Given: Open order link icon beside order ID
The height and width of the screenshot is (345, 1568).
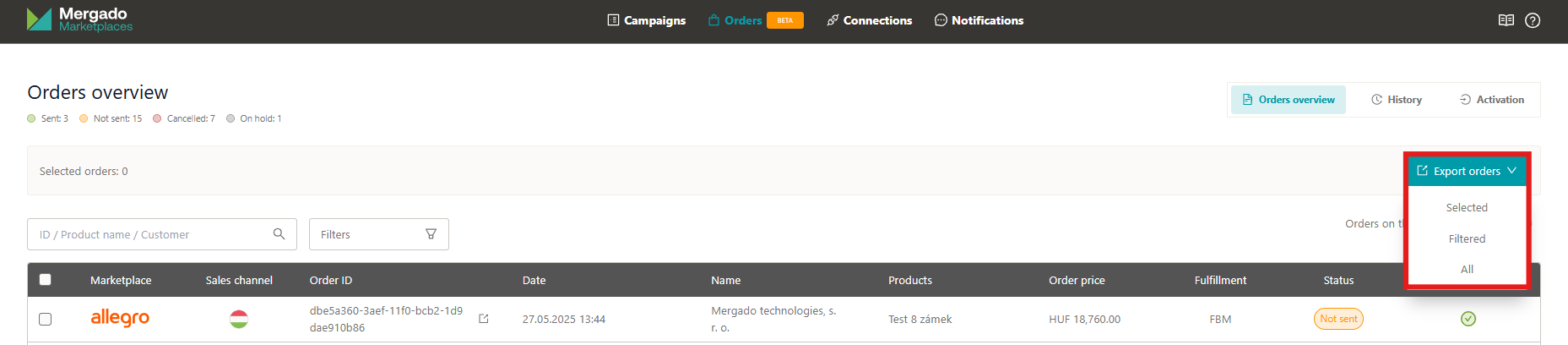Looking at the screenshot, I should point(484,319).
